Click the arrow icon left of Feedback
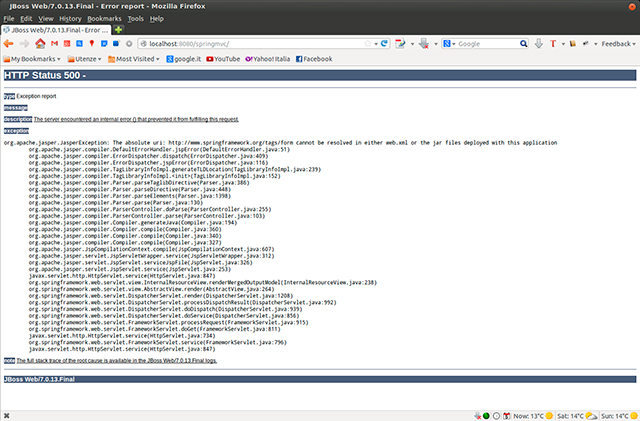640x421 pixels. click(x=586, y=44)
